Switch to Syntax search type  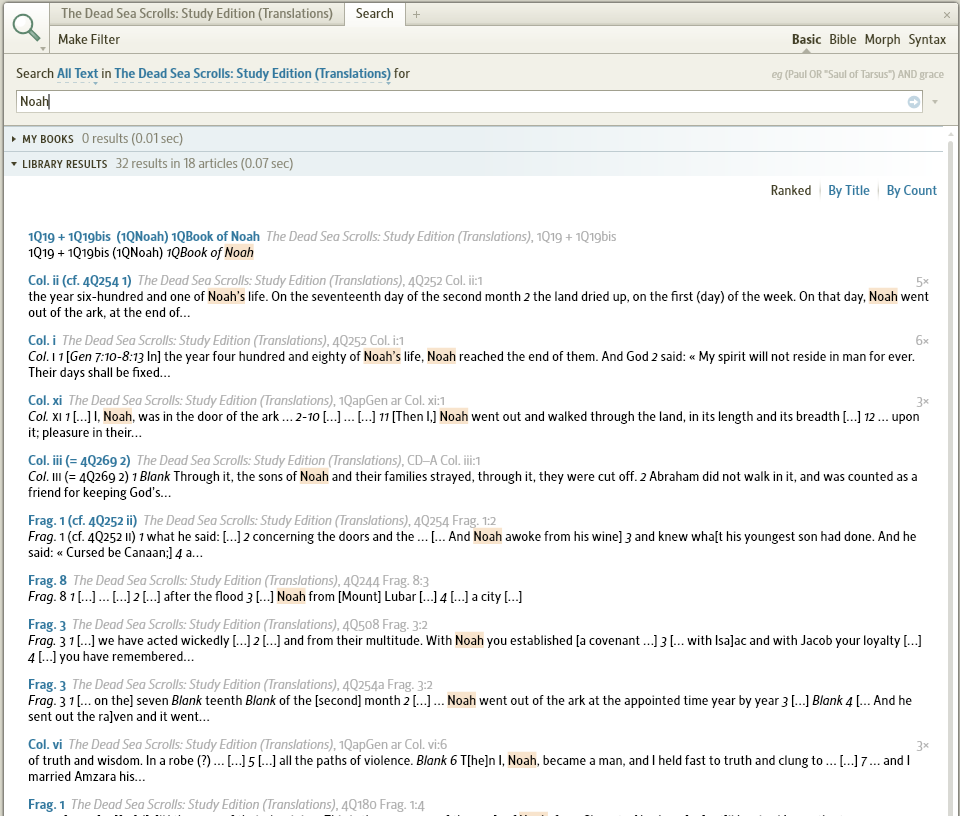click(927, 39)
